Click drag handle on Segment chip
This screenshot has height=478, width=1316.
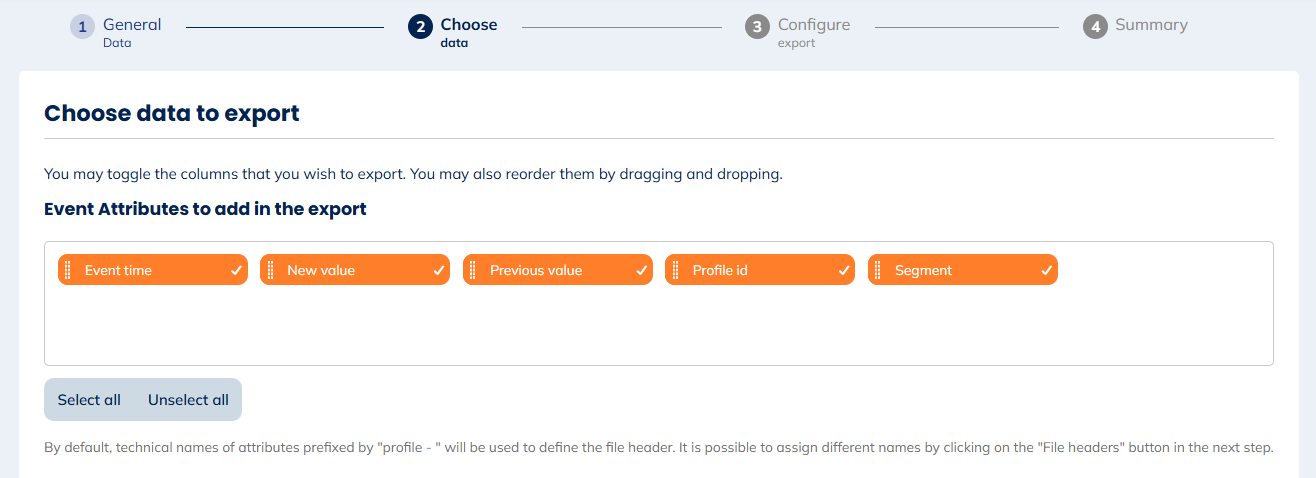(x=877, y=270)
